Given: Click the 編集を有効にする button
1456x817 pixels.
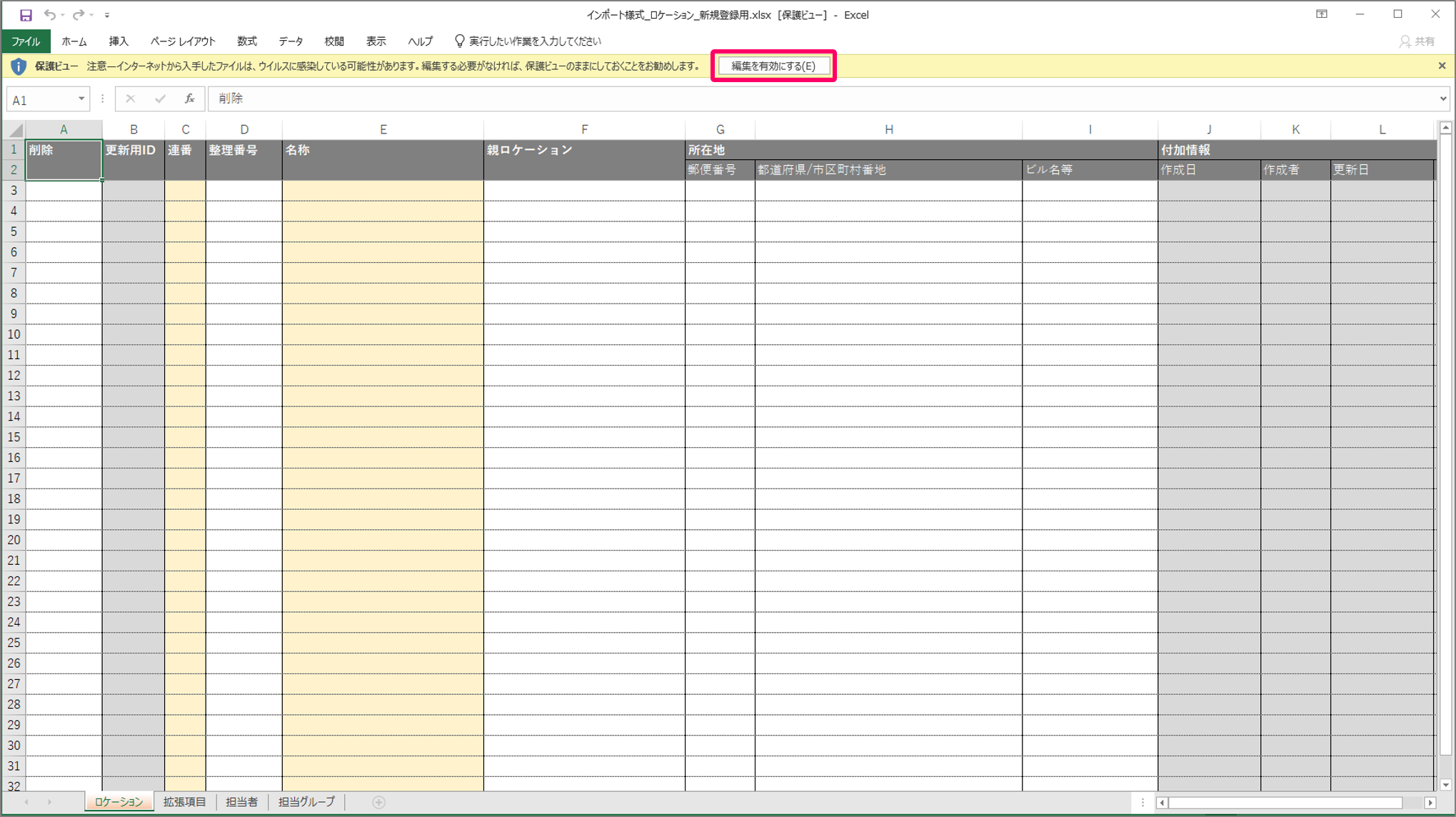Looking at the screenshot, I should coord(773,66).
